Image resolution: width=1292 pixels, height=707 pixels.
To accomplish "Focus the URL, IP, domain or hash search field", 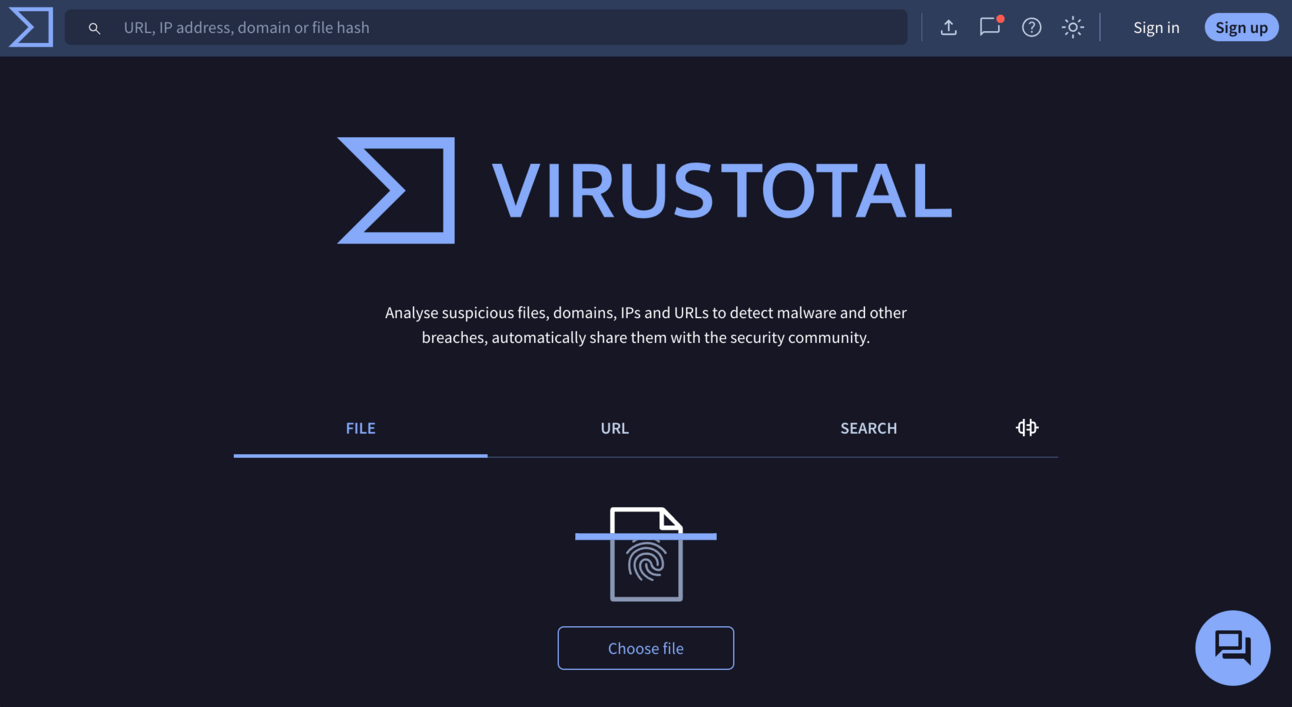I will click(x=486, y=27).
